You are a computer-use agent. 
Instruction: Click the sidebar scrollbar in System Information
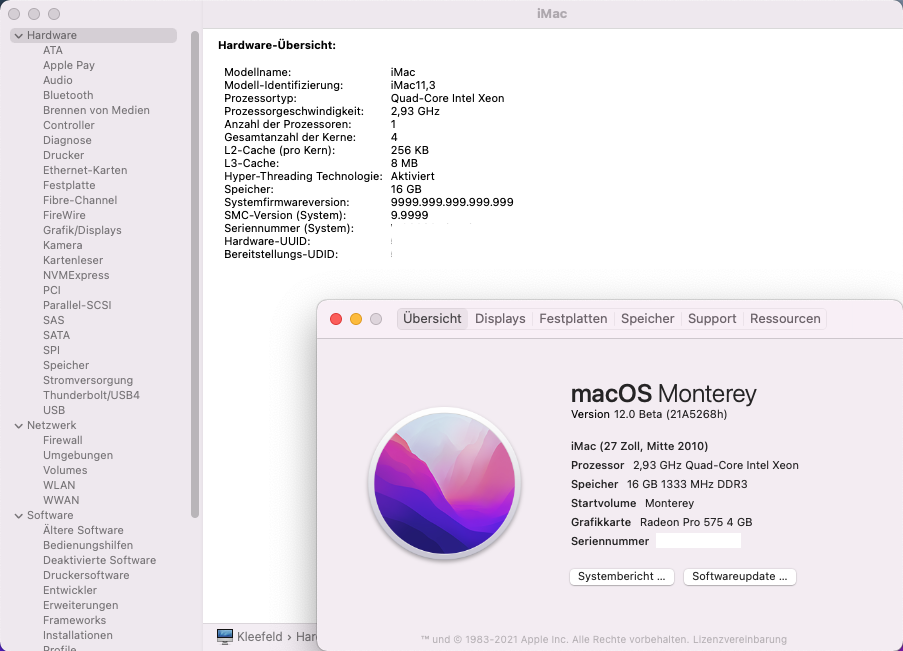195,274
